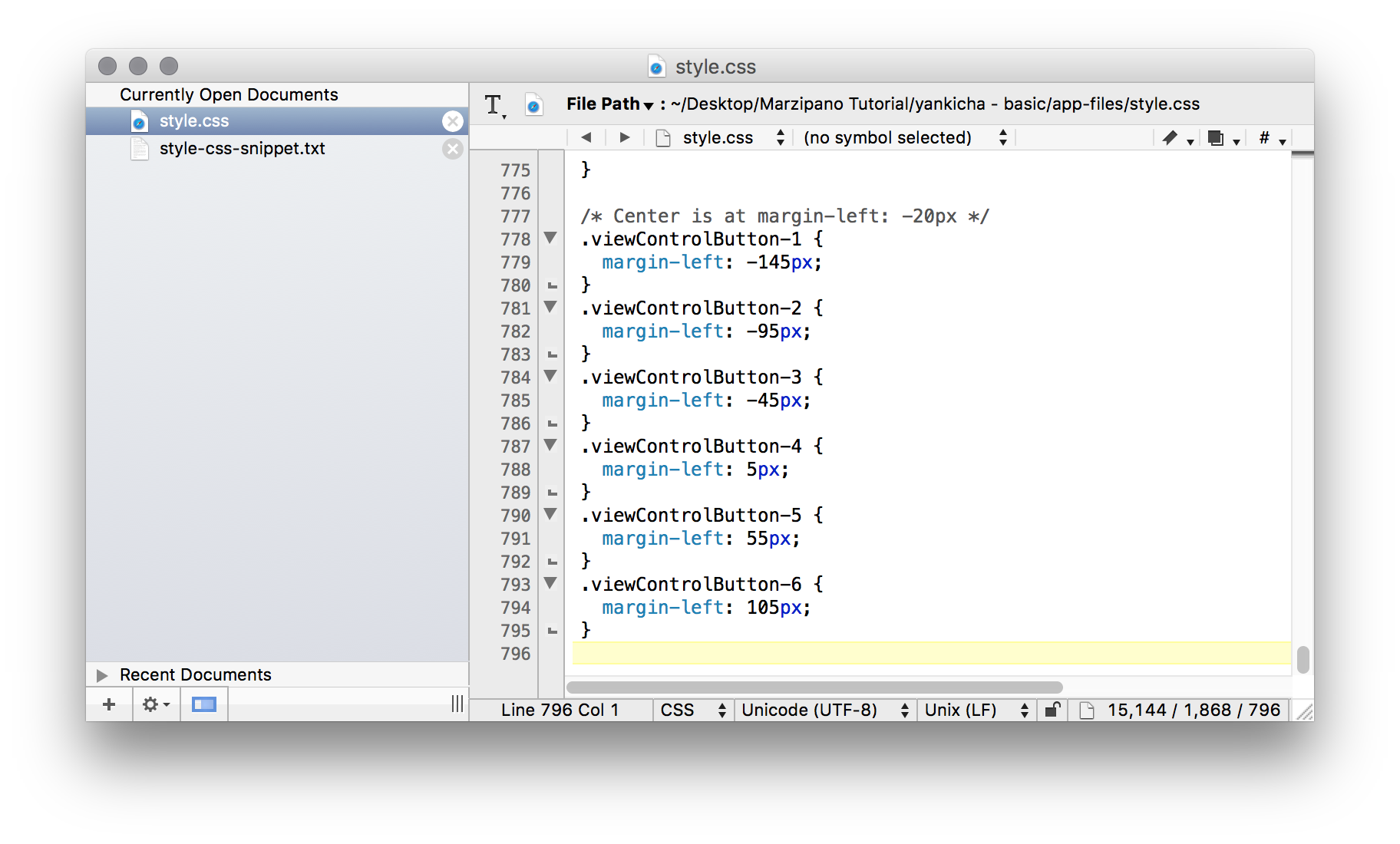Collapse the .viewControlButton-3 fold triangle

tap(550, 376)
